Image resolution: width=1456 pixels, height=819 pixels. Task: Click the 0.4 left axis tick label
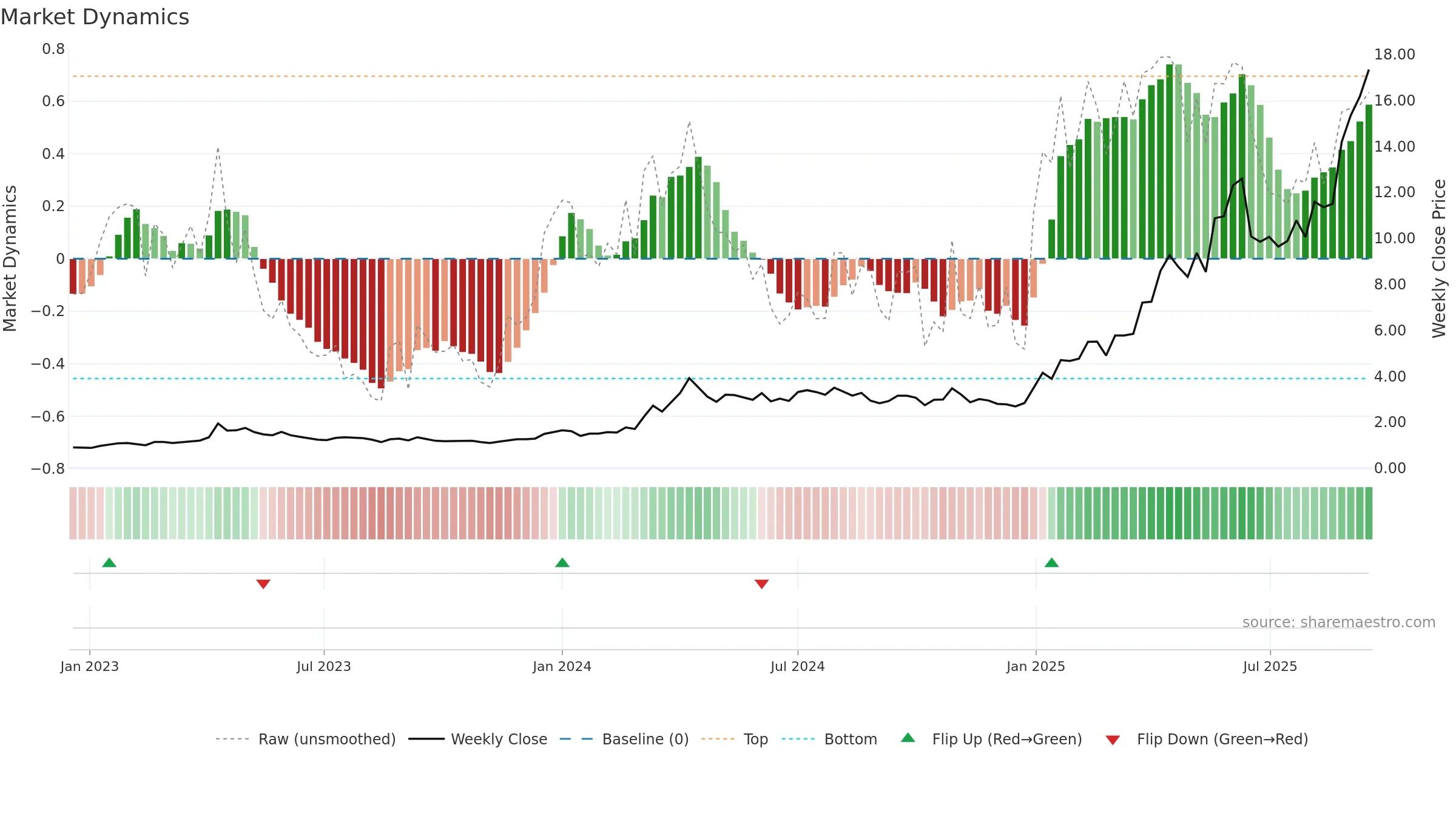point(53,154)
